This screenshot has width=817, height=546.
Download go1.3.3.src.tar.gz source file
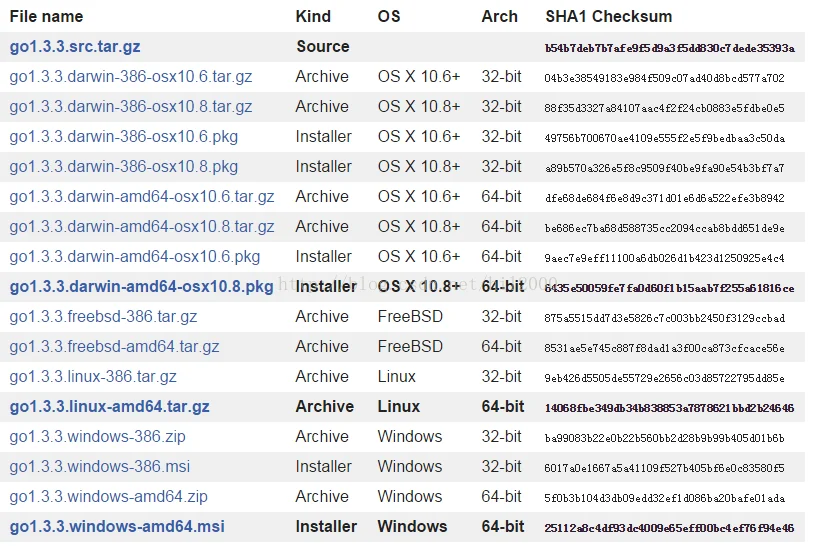pos(75,47)
